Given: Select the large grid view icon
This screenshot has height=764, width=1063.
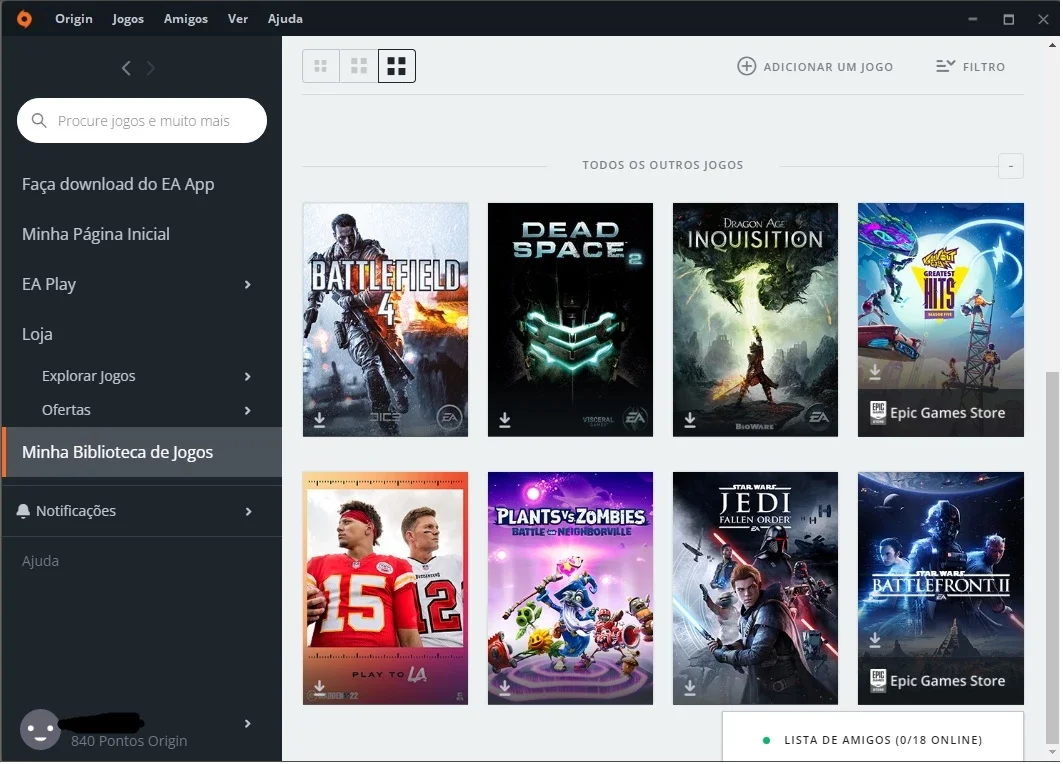Looking at the screenshot, I should [397, 66].
